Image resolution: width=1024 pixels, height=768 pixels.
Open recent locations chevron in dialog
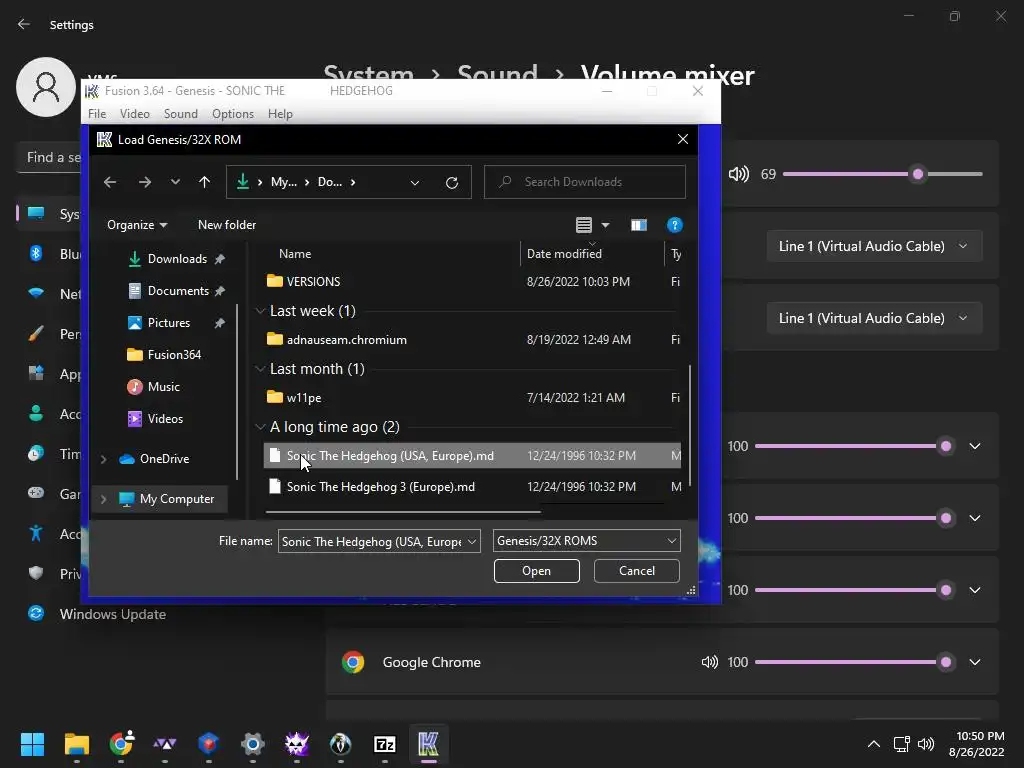[175, 182]
